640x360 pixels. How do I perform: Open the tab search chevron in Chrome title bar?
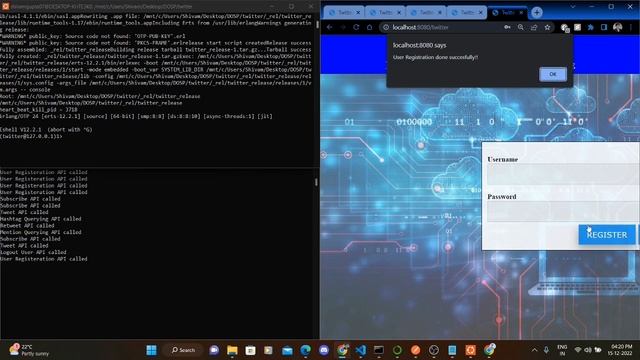pyautogui.click(x=573, y=7)
